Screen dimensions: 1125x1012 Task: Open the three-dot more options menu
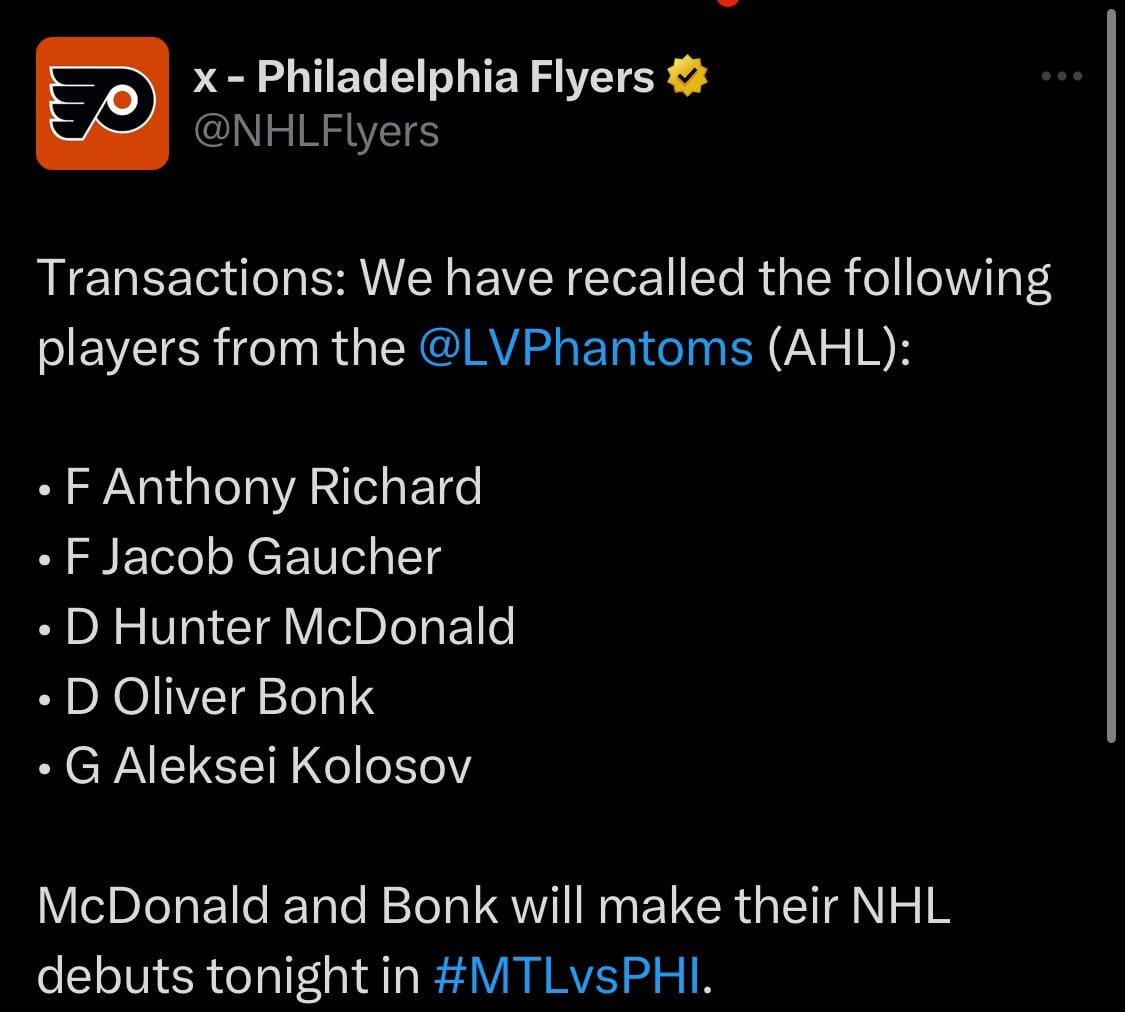[x=1061, y=76]
